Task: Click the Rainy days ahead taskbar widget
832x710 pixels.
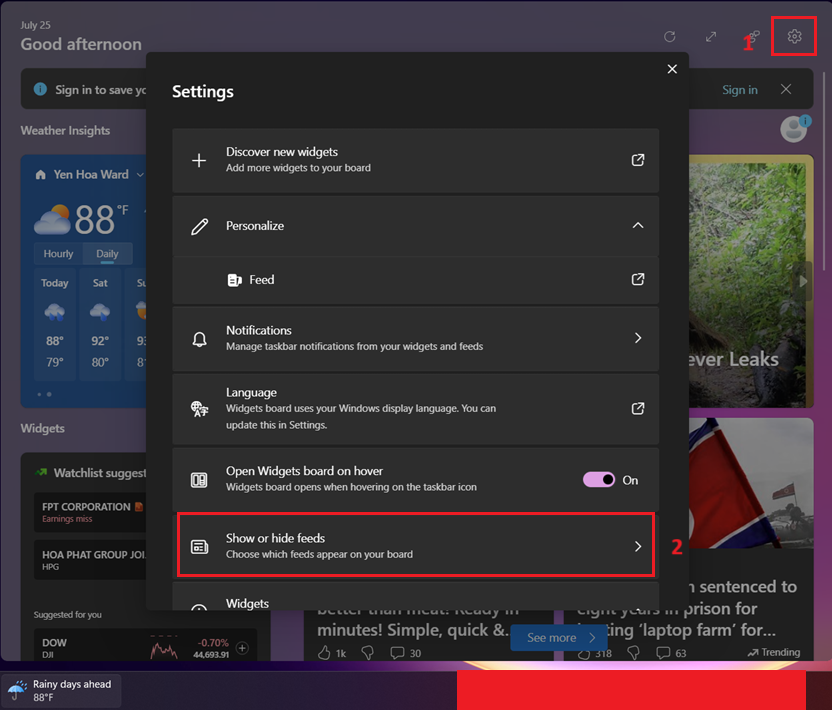Action: point(60,689)
